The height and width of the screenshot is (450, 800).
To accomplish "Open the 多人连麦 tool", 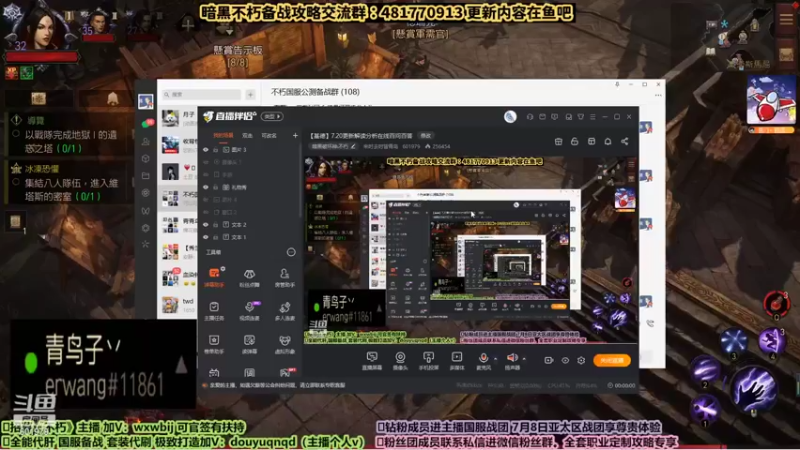I will coord(285,311).
